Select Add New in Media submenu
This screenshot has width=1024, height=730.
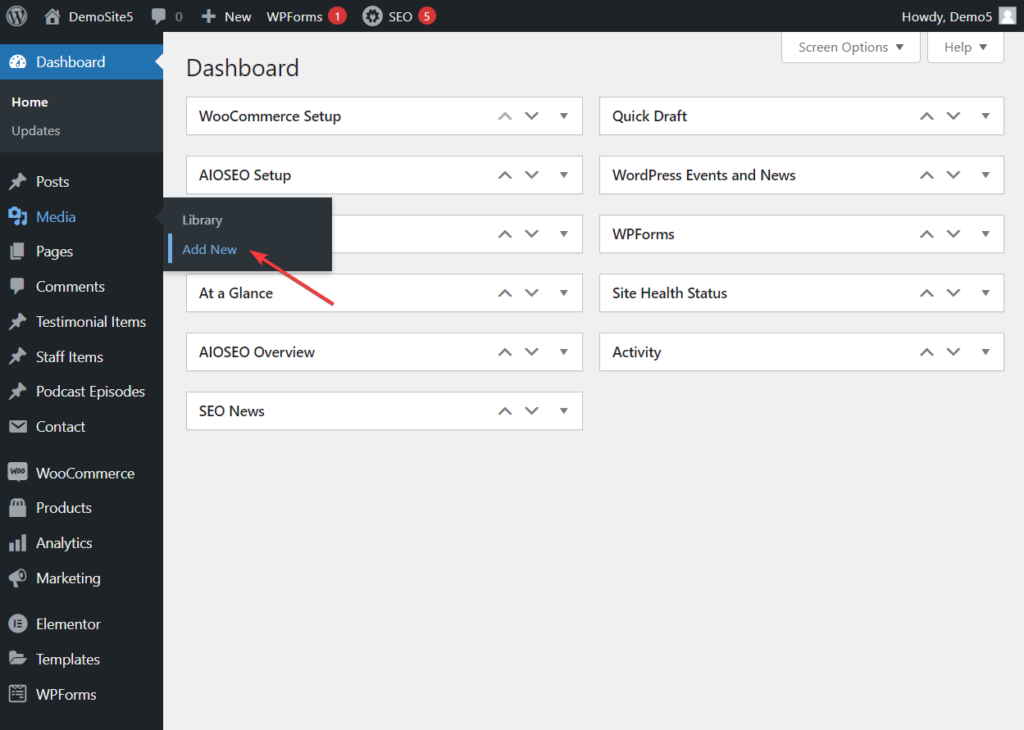[x=210, y=249]
